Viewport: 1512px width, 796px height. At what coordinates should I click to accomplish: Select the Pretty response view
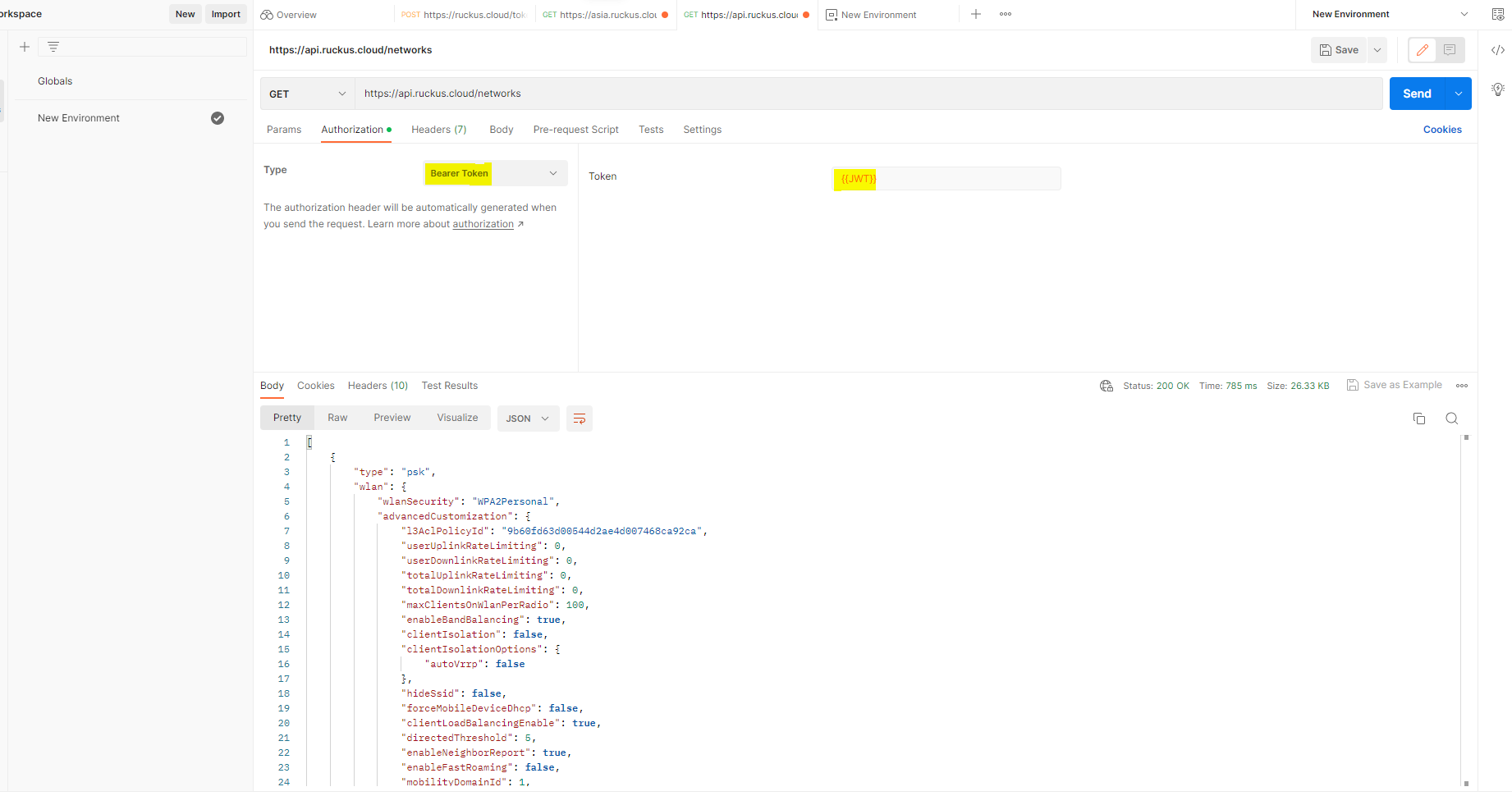pos(287,418)
